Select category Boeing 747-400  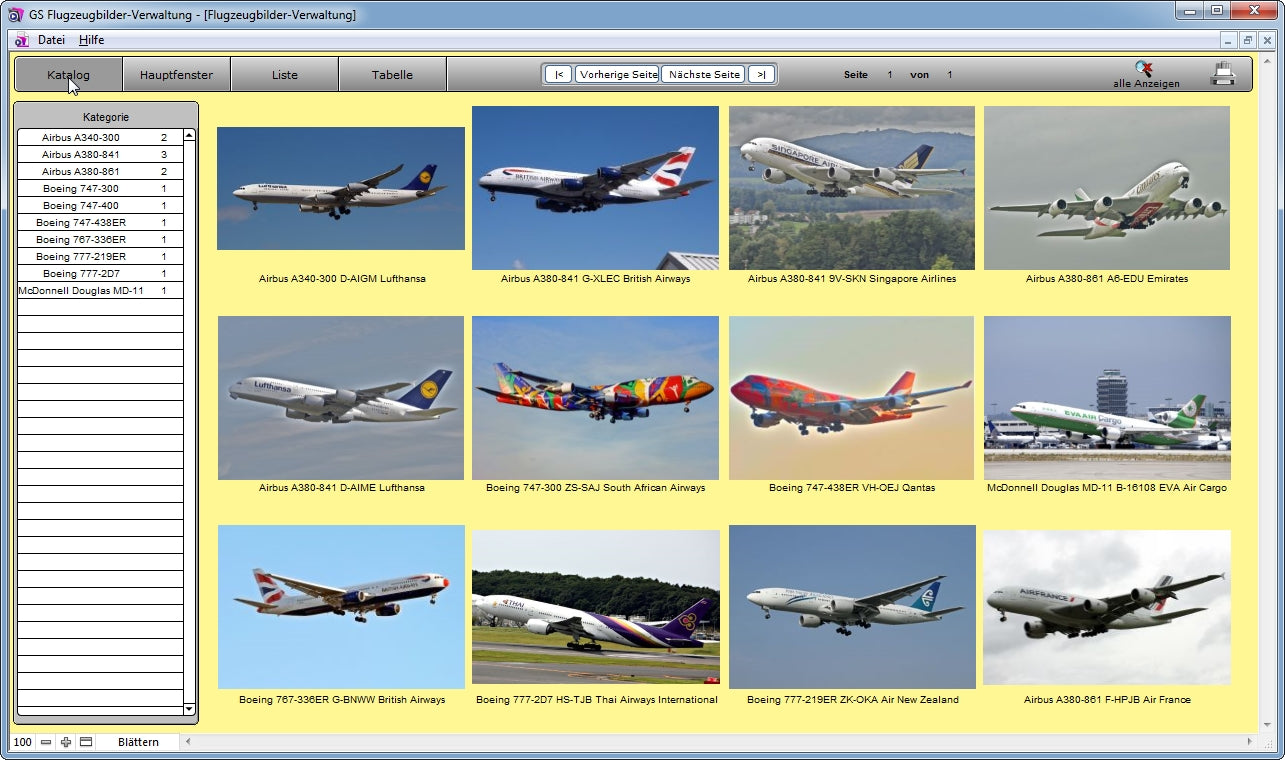pos(100,206)
